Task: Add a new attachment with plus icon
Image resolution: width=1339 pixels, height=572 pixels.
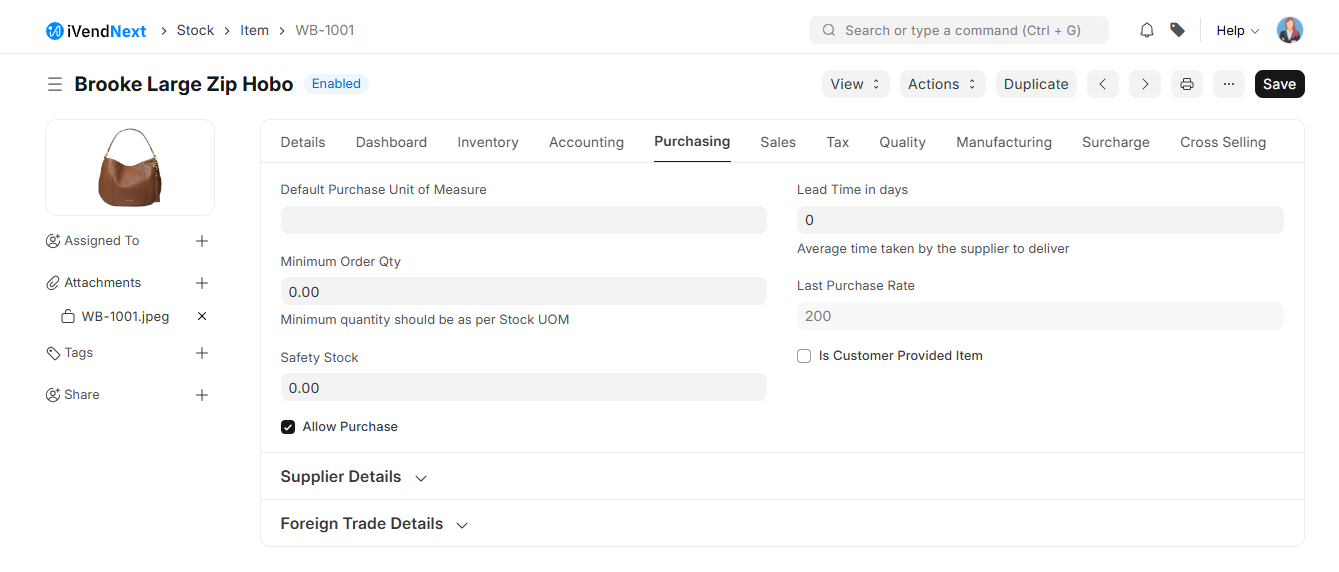Action: point(202,283)
